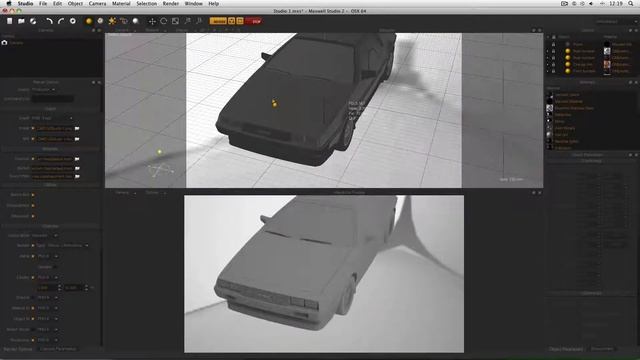
Task: Select the Move tool crossed-arrows icon
Action: pos(152,21)
